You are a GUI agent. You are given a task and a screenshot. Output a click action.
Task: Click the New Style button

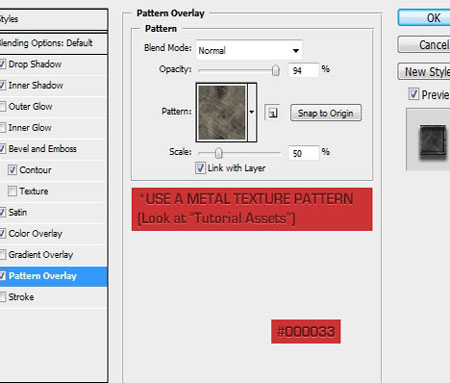(424, 72)
